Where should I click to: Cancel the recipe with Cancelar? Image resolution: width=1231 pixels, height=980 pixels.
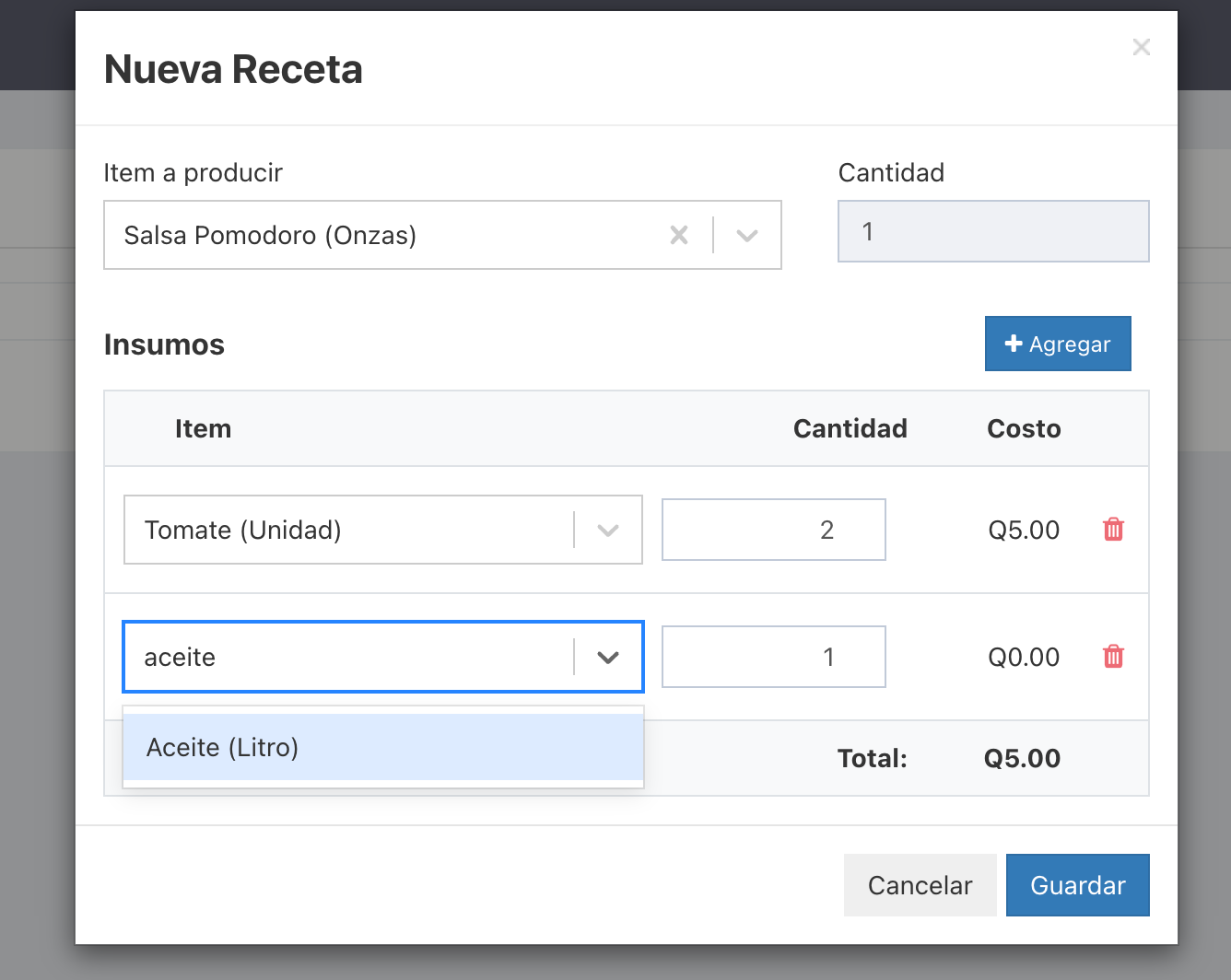click(x=920, y=885)
